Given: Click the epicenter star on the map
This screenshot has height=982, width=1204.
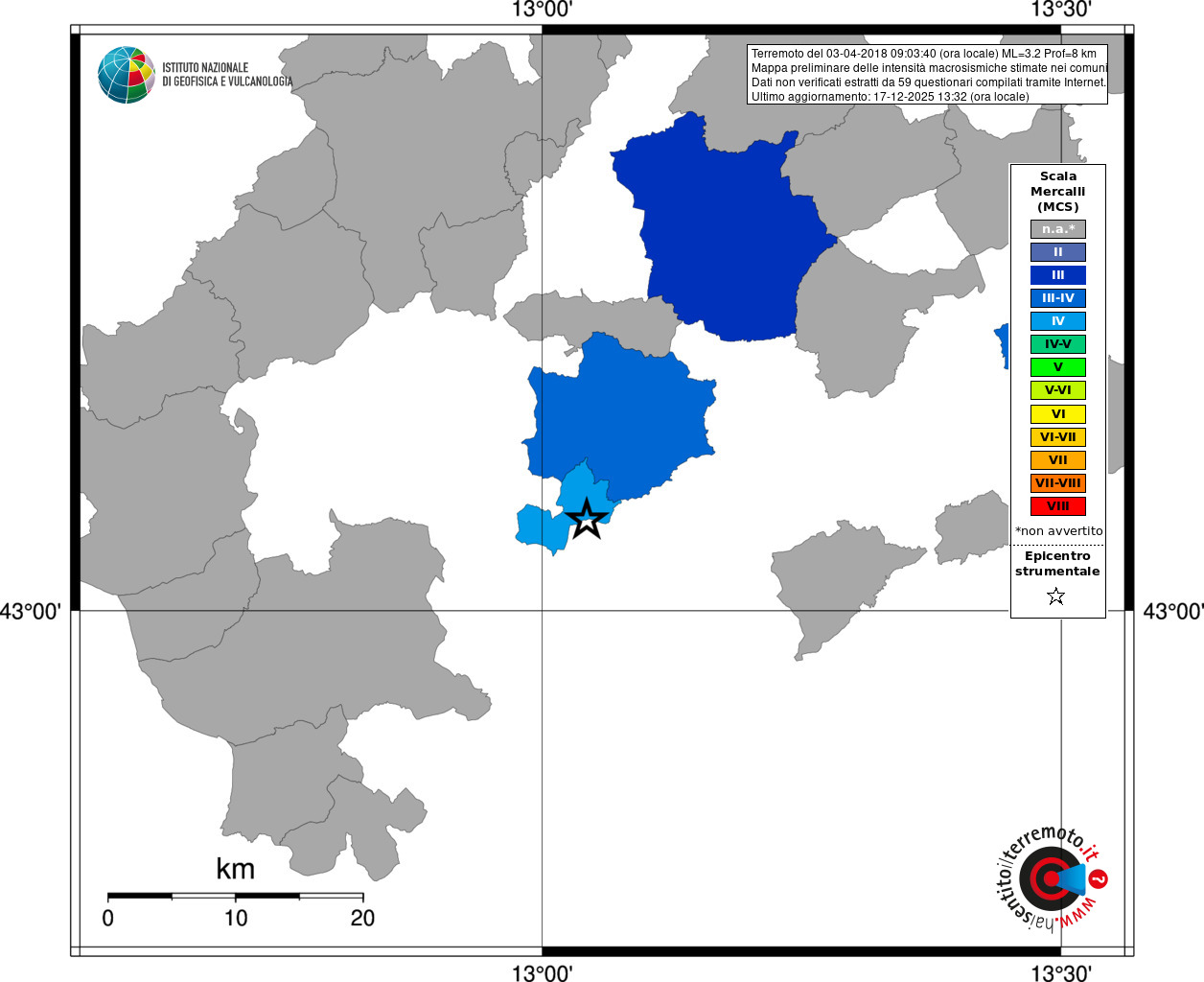Looking at the screenshot, I should click(587, 519).
